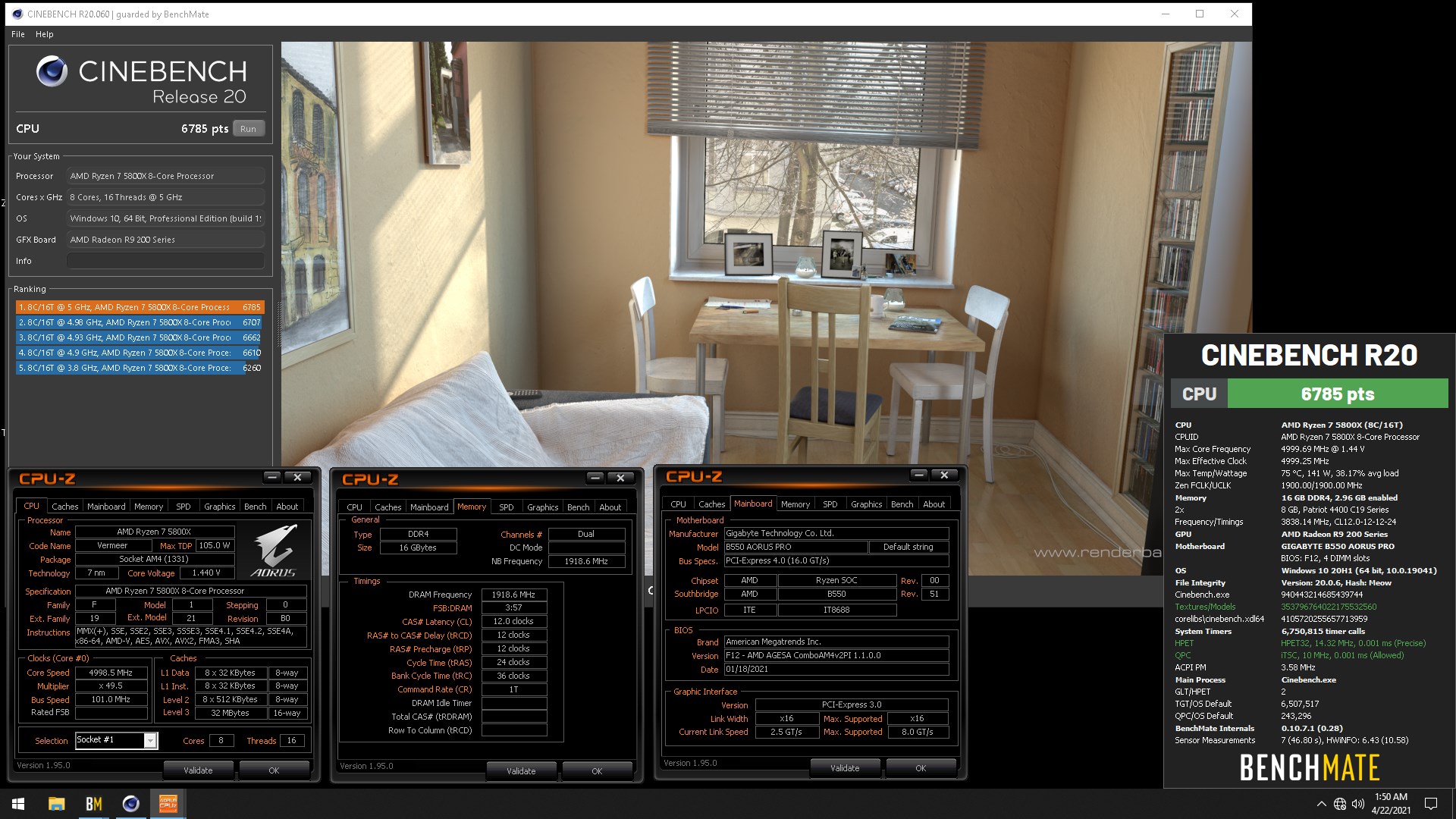
Task: Select ranking entry 1 at 5 GHz
Action: [x=140, y=307]
